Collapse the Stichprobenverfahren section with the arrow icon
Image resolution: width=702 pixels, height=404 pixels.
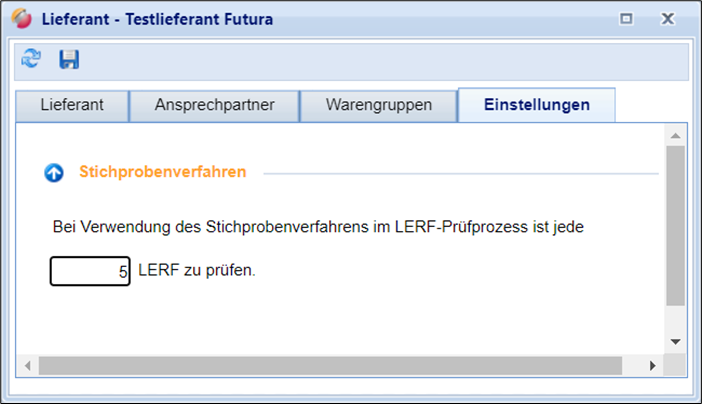(54, 173)
